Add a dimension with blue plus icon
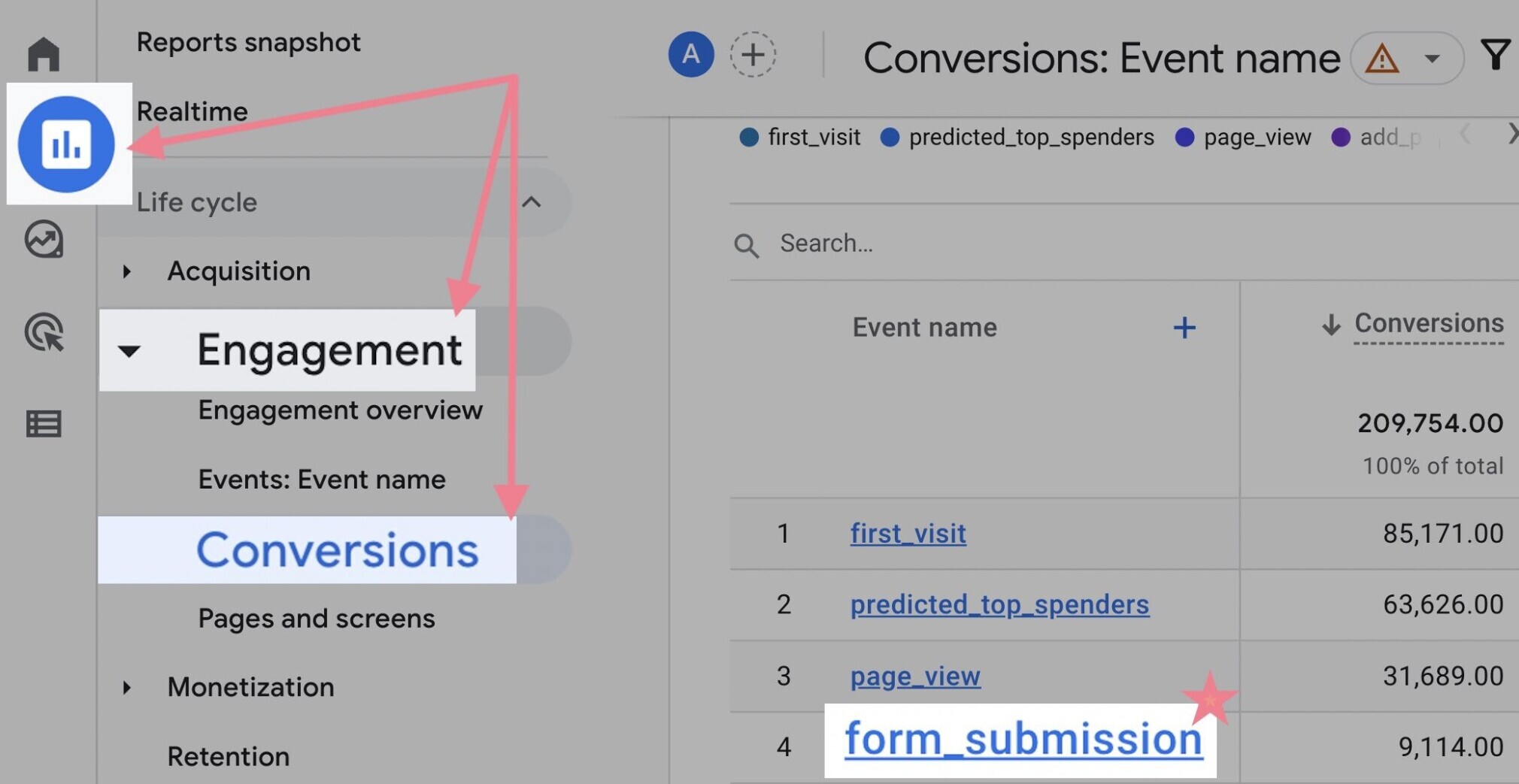 tap(1184, 327)
